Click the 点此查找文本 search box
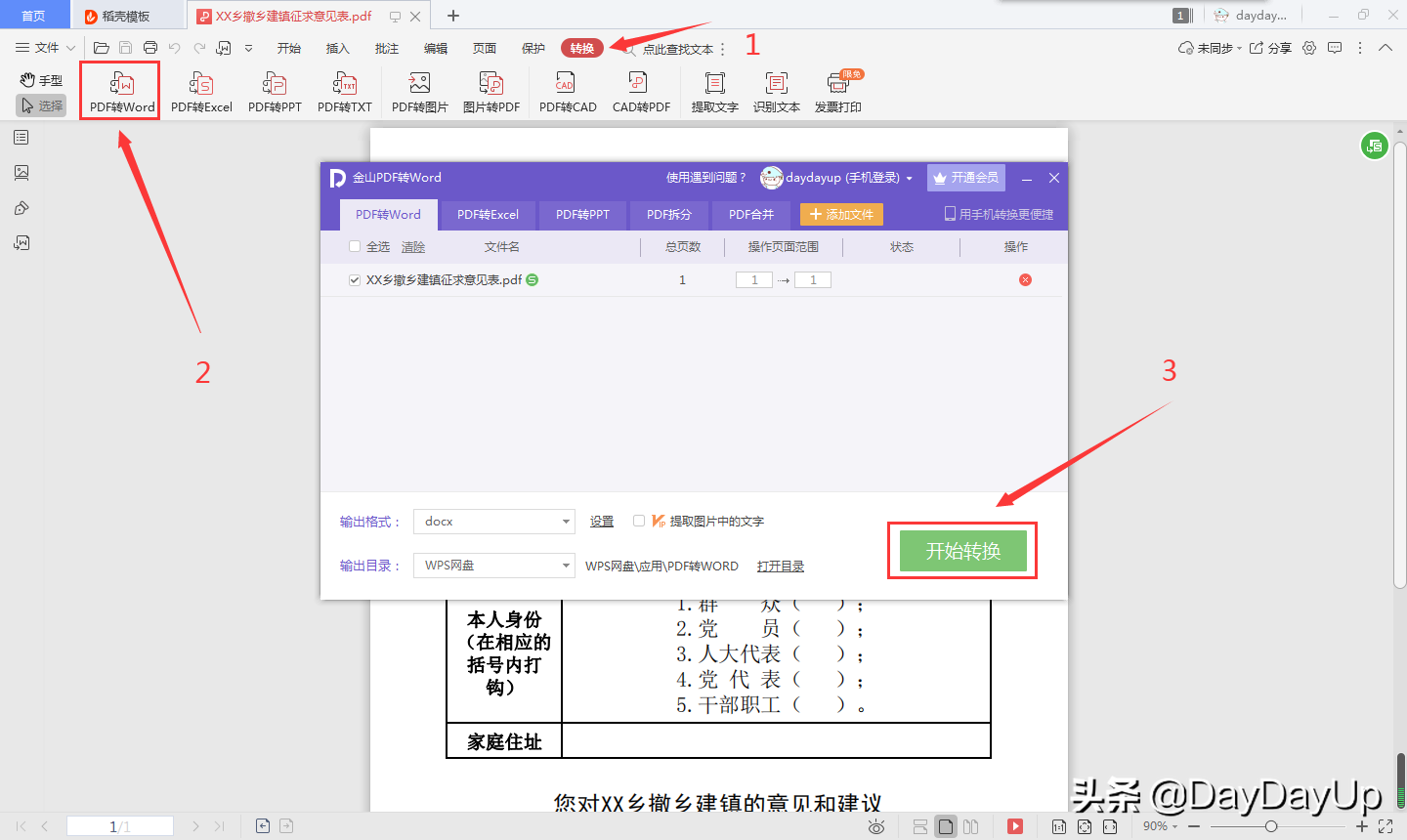This screenshot has height=840, width=1407. click(678, 49)
